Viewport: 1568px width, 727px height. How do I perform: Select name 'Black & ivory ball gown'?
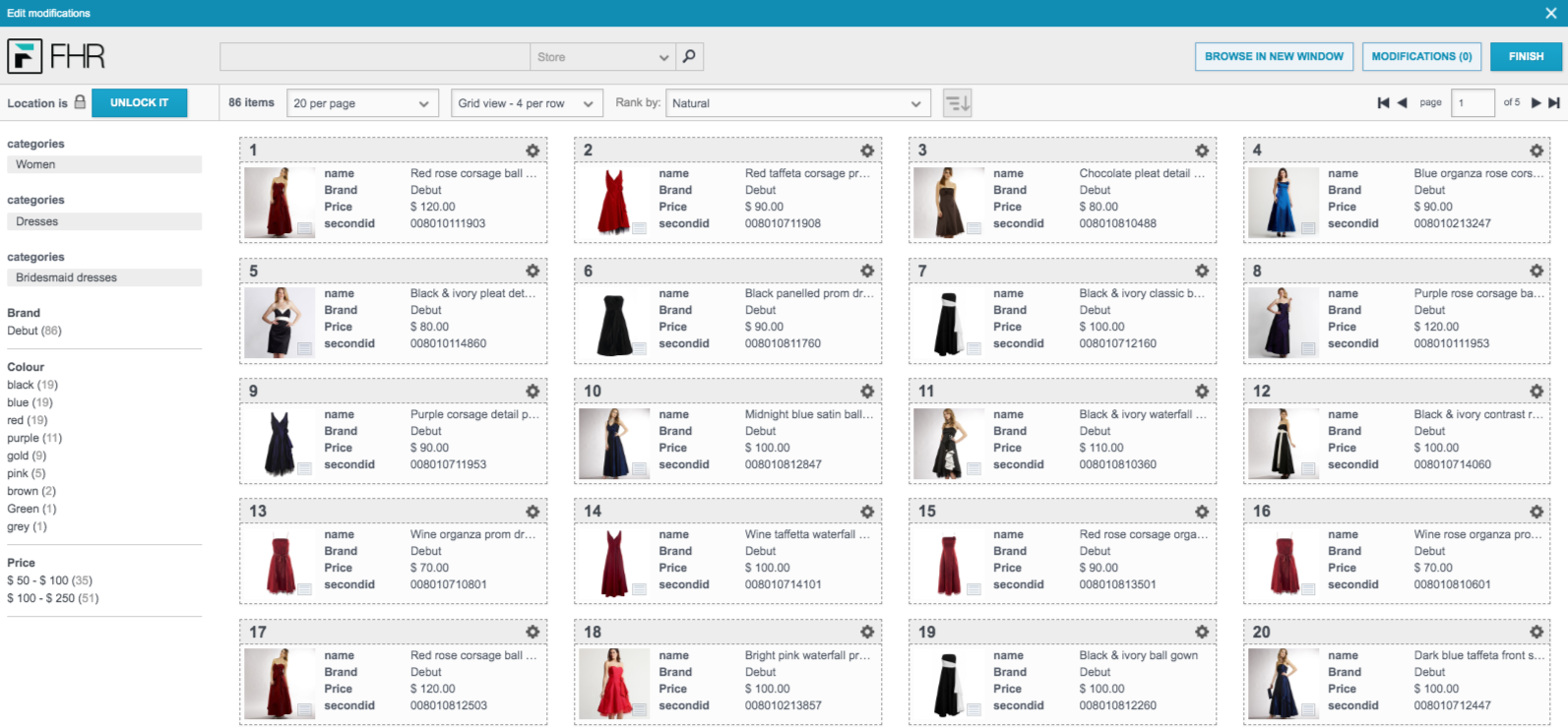click(x=1139, y=655)
